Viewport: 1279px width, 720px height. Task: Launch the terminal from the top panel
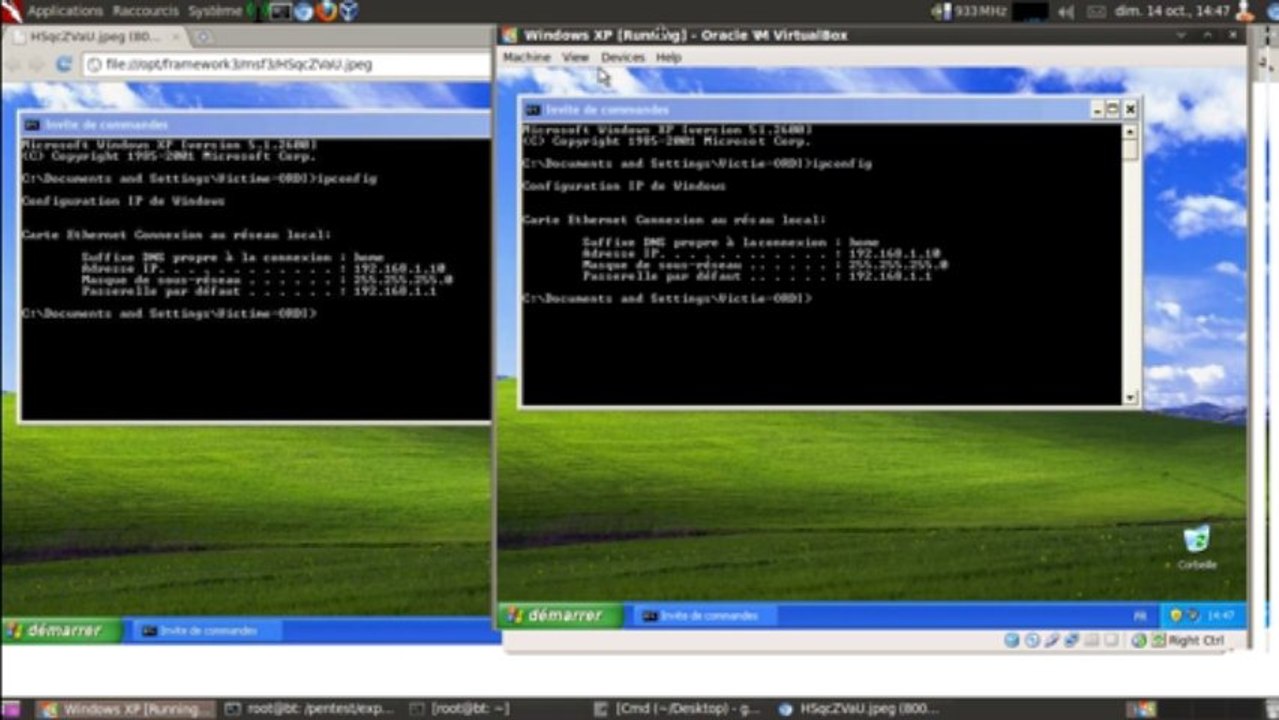(281, 11)
